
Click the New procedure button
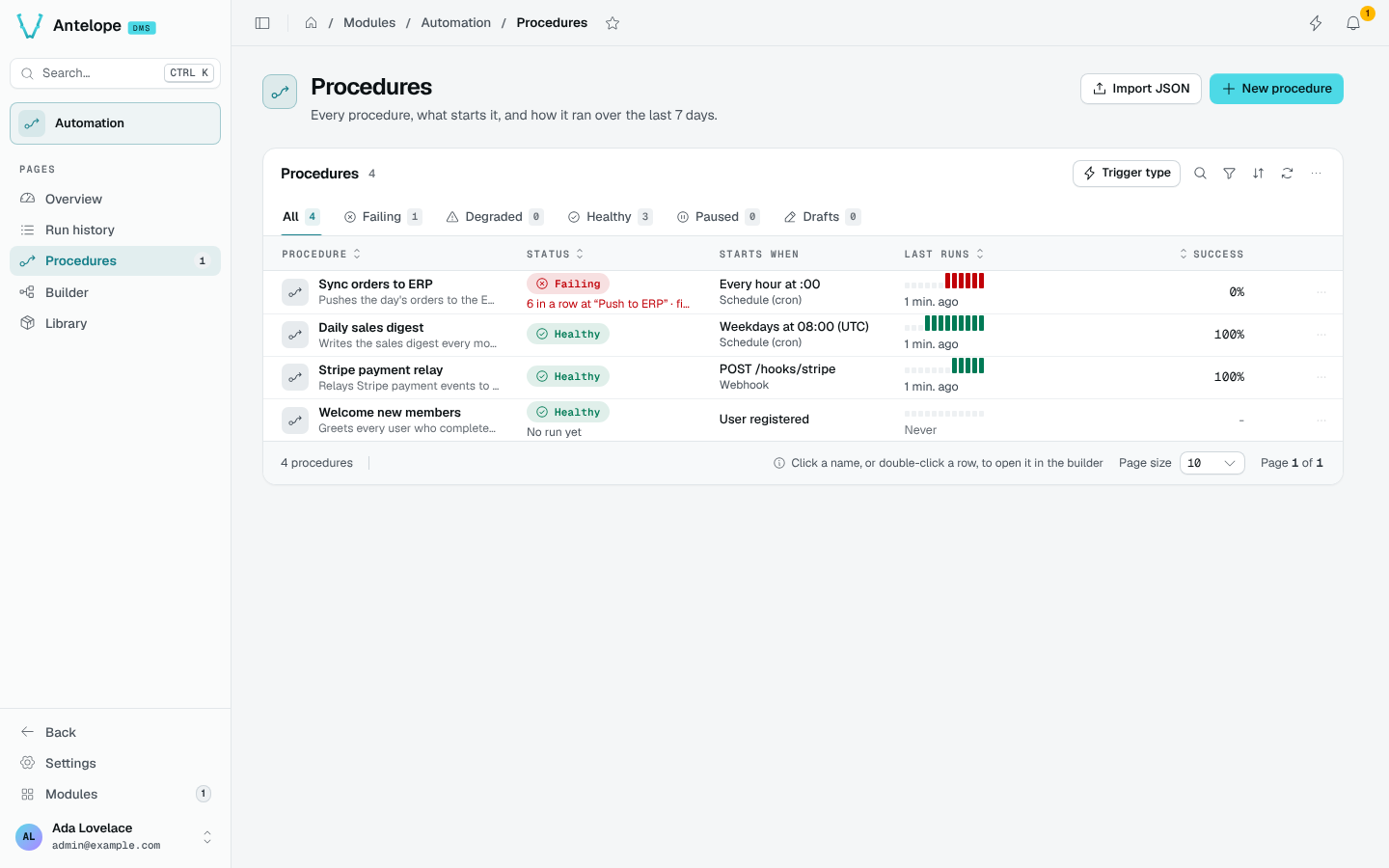(x=1276, y=89)
